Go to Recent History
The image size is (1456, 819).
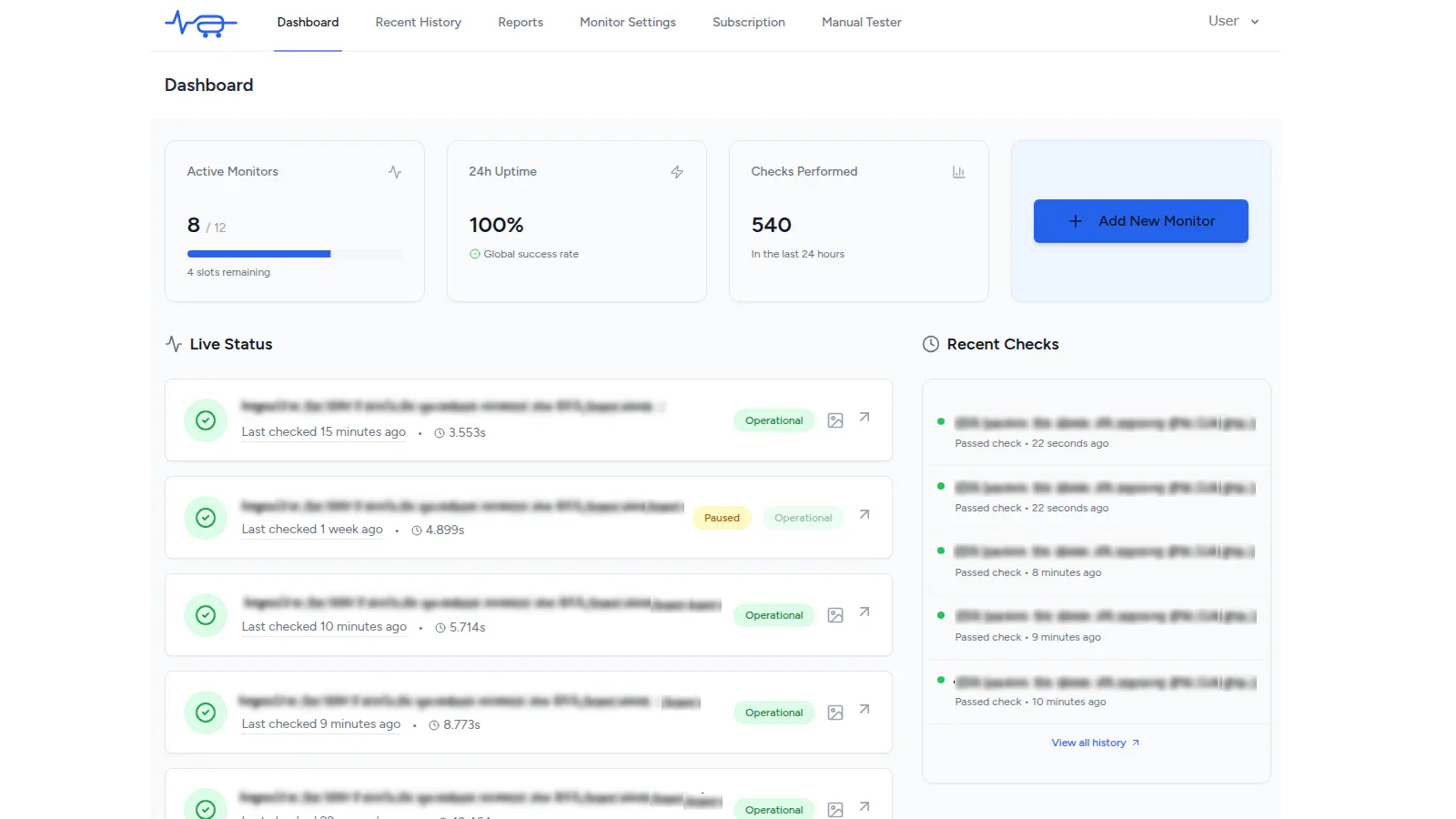click(419, 22)
